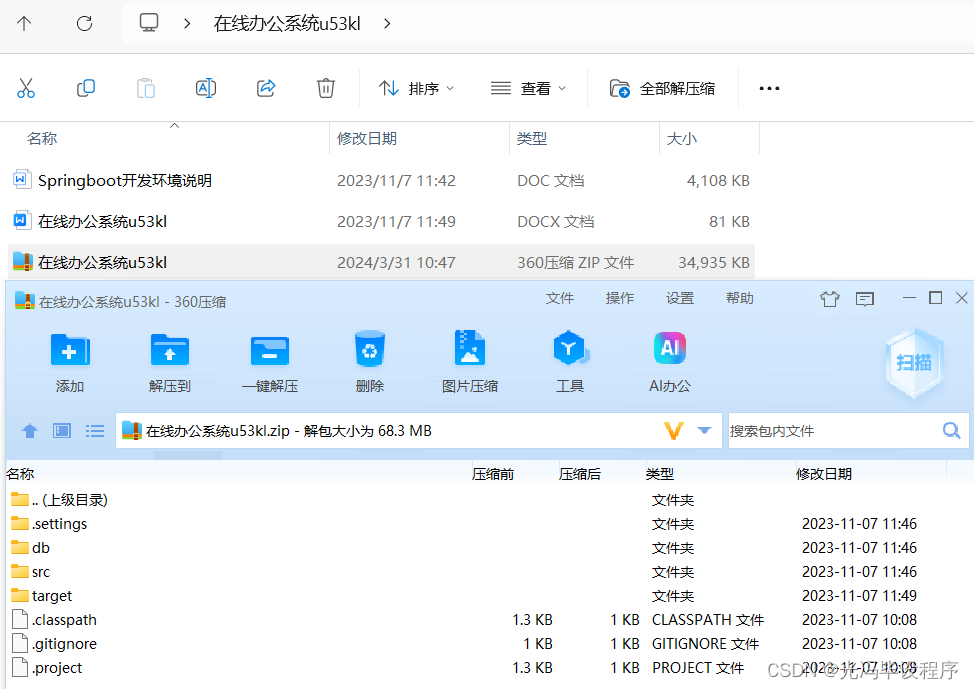974x689 pixels.
Task: Open the 帮助 (Help) menu
Action: coord(739,297)
